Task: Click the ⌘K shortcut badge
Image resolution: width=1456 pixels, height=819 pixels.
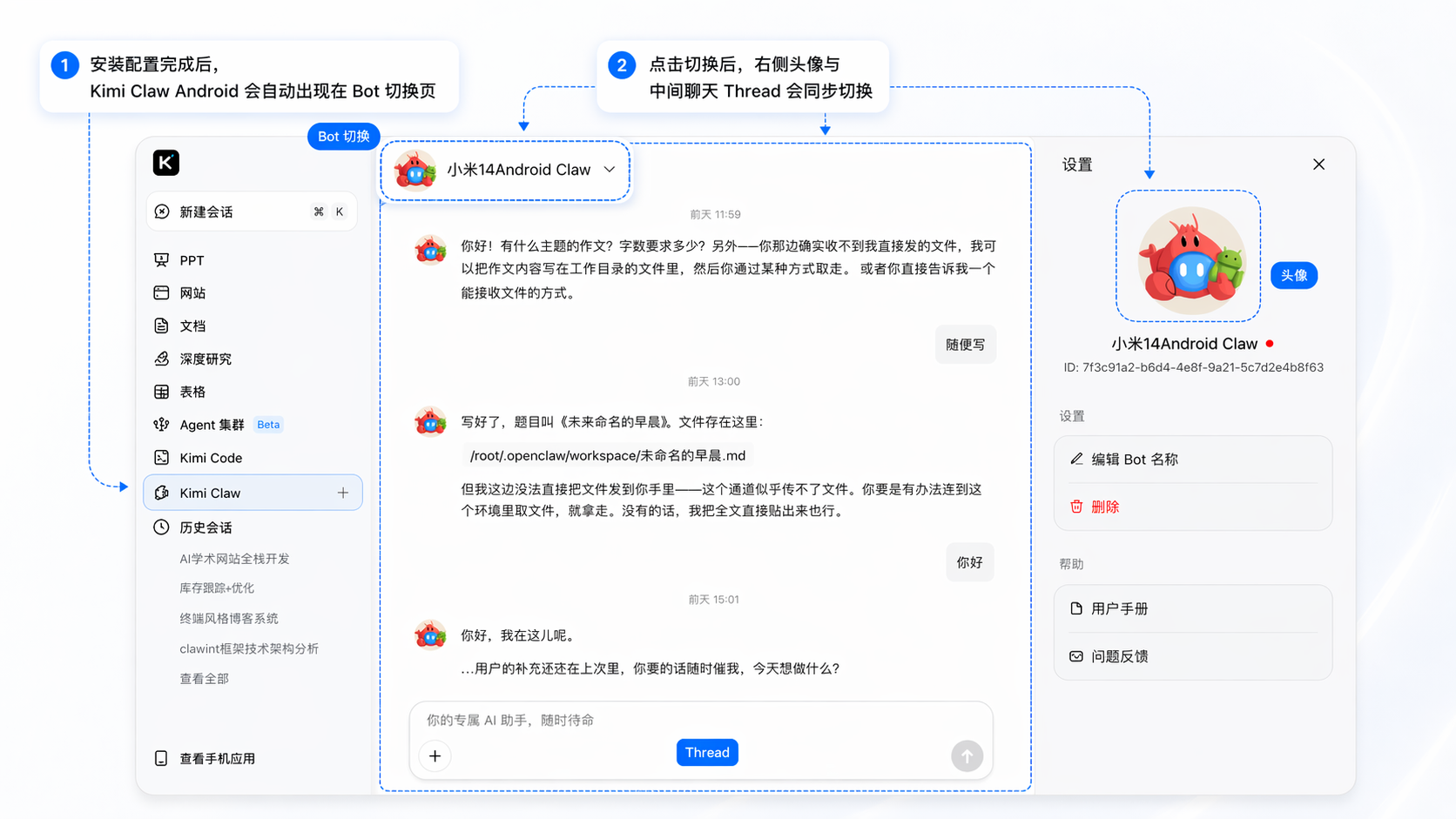Action: tap(329, 211)
